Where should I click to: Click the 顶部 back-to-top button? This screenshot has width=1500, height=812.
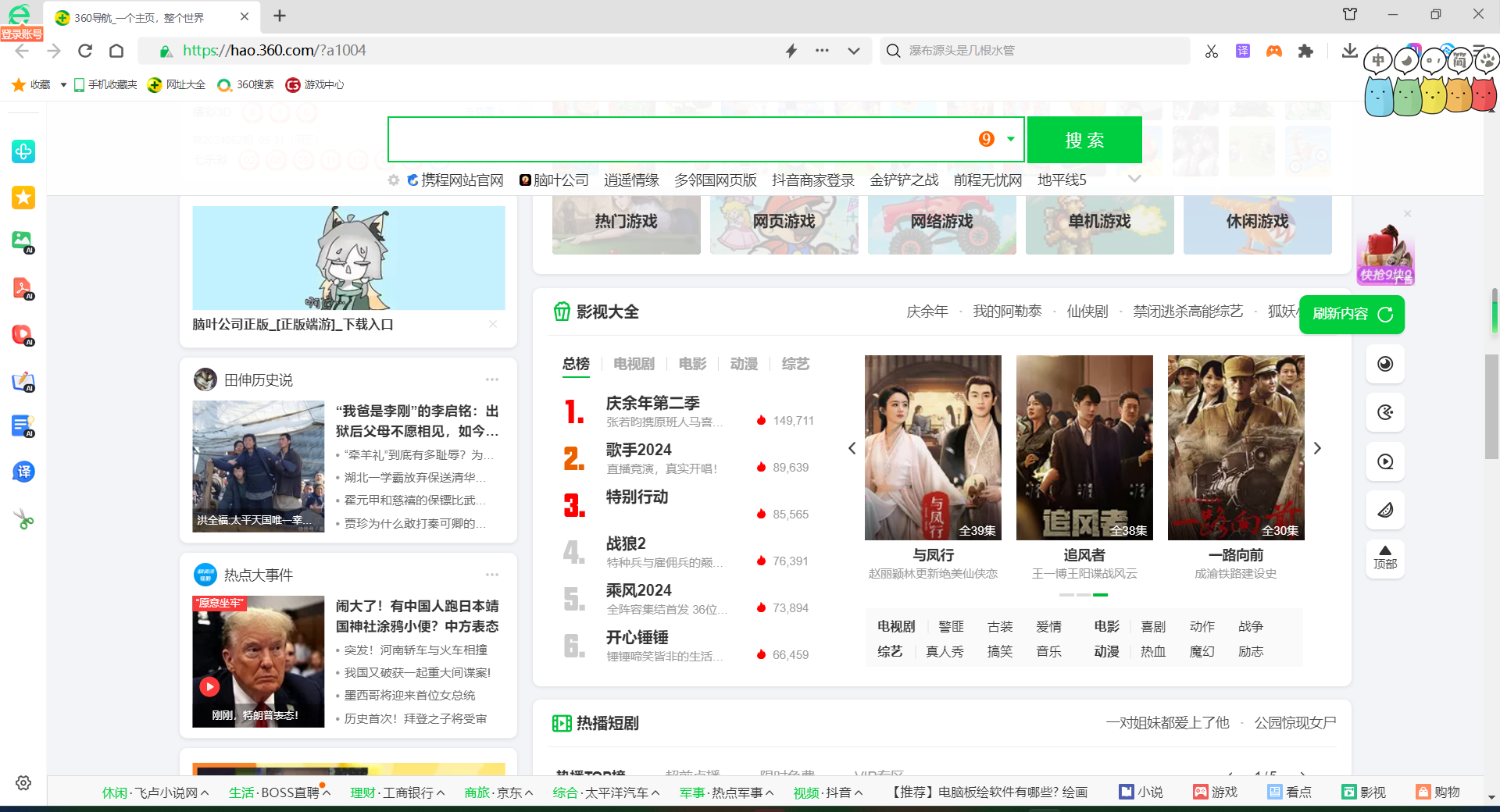click(1385, 557)
